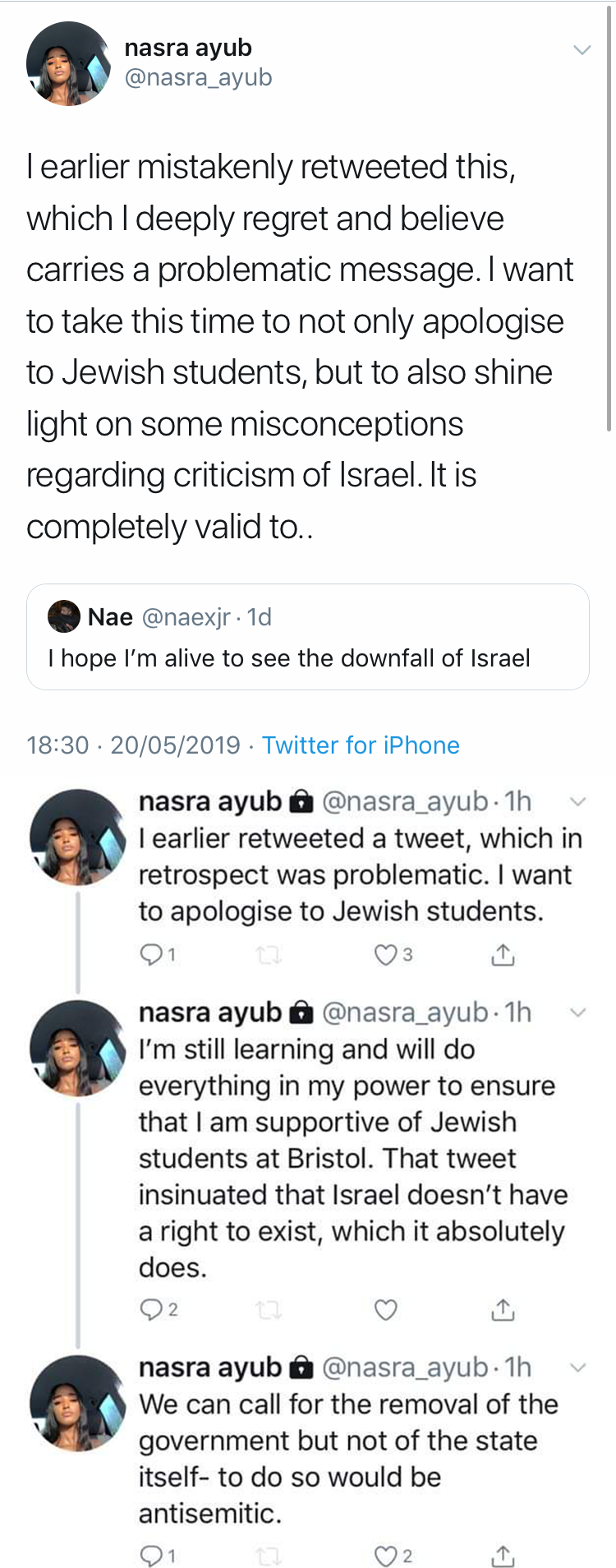The width and height of the screenshot is (616, 1568).
Task: Reply to the "I'm still learning" tweet
Action: [156, 1310]
